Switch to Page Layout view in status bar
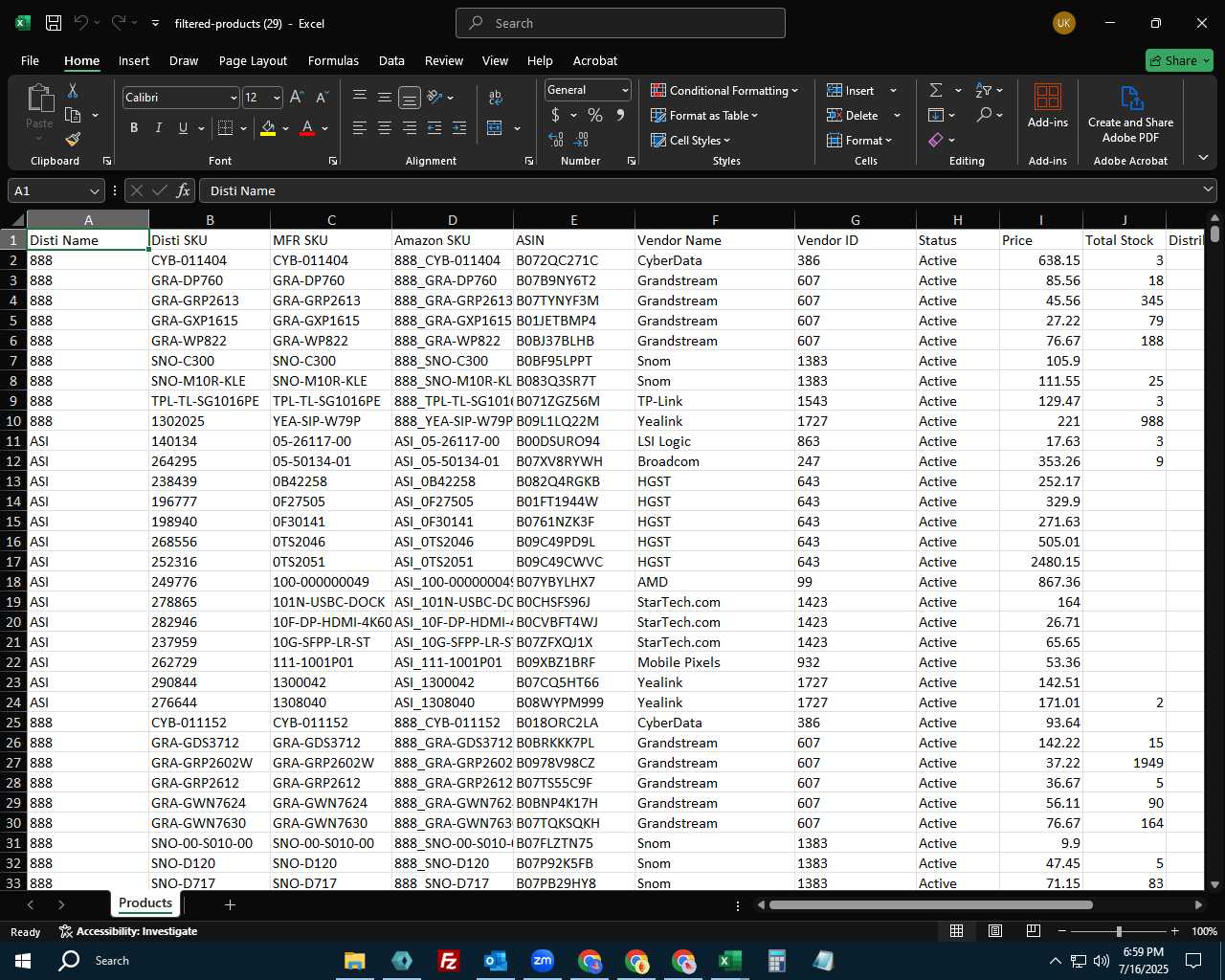The image size is (1225, 980). [994, 931]
